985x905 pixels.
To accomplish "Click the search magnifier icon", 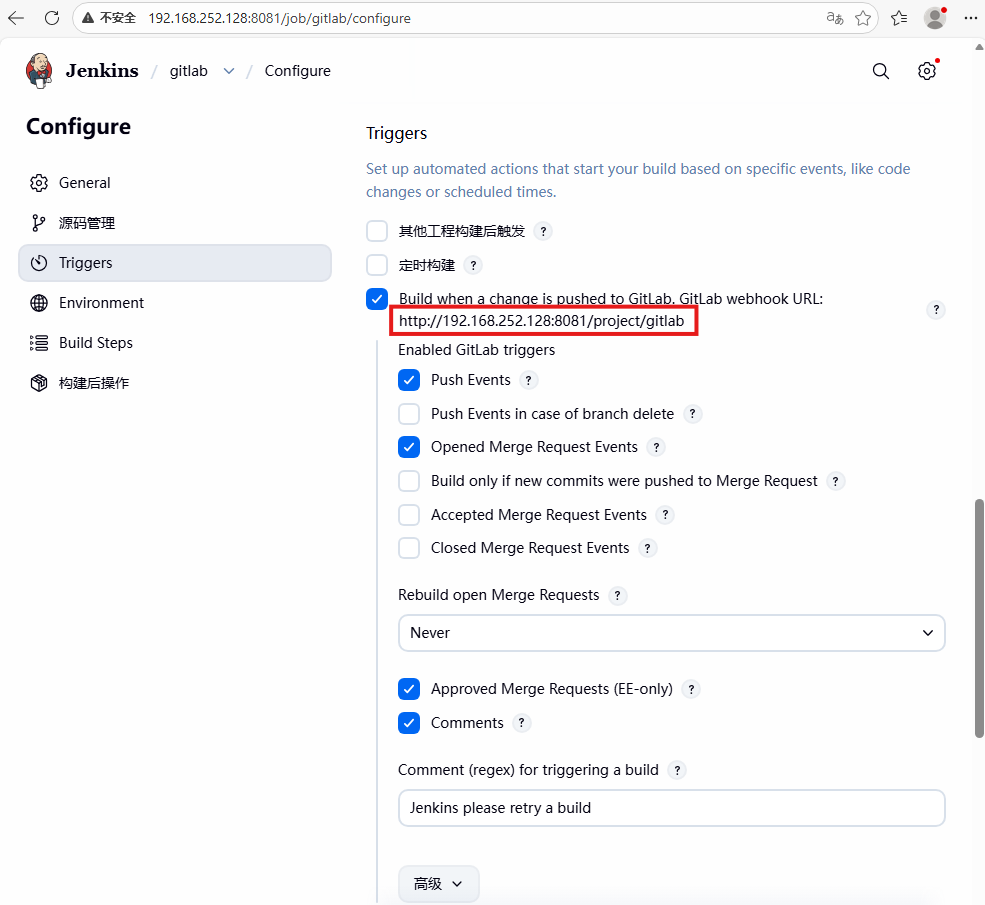I will click(880, 71).
